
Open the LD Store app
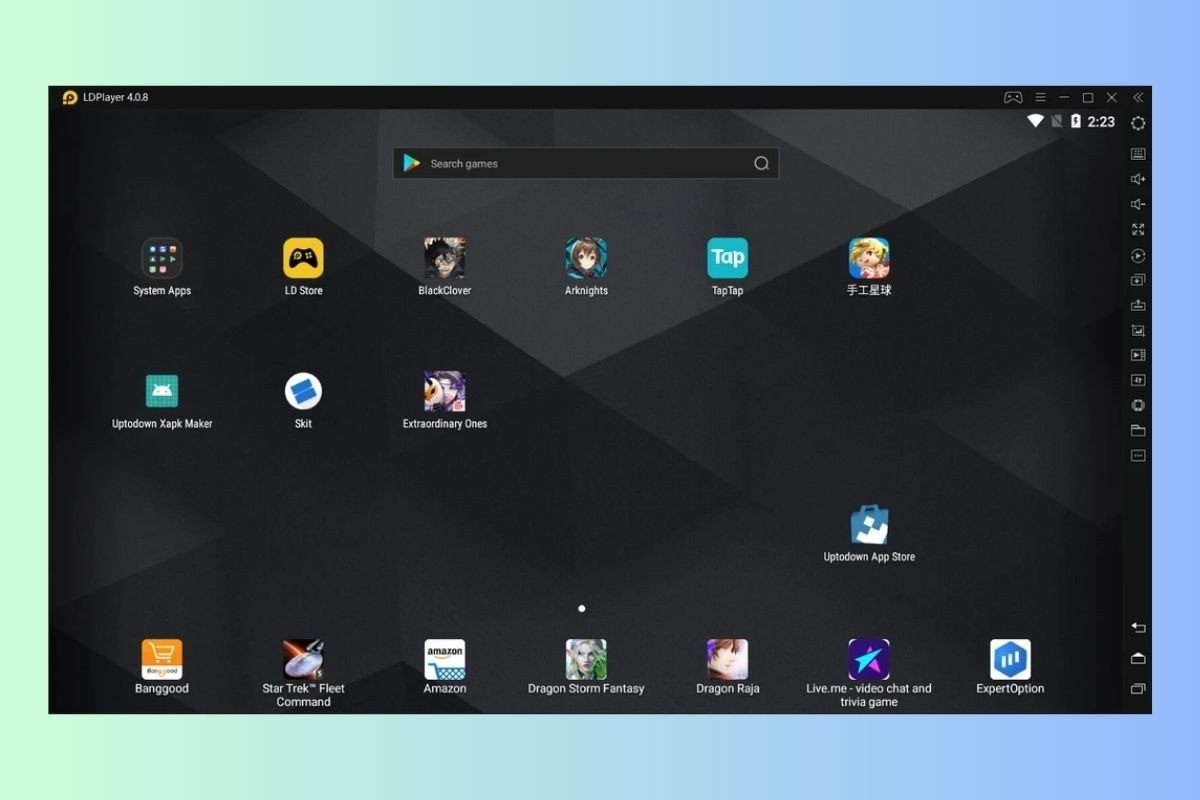pos(303,258)
